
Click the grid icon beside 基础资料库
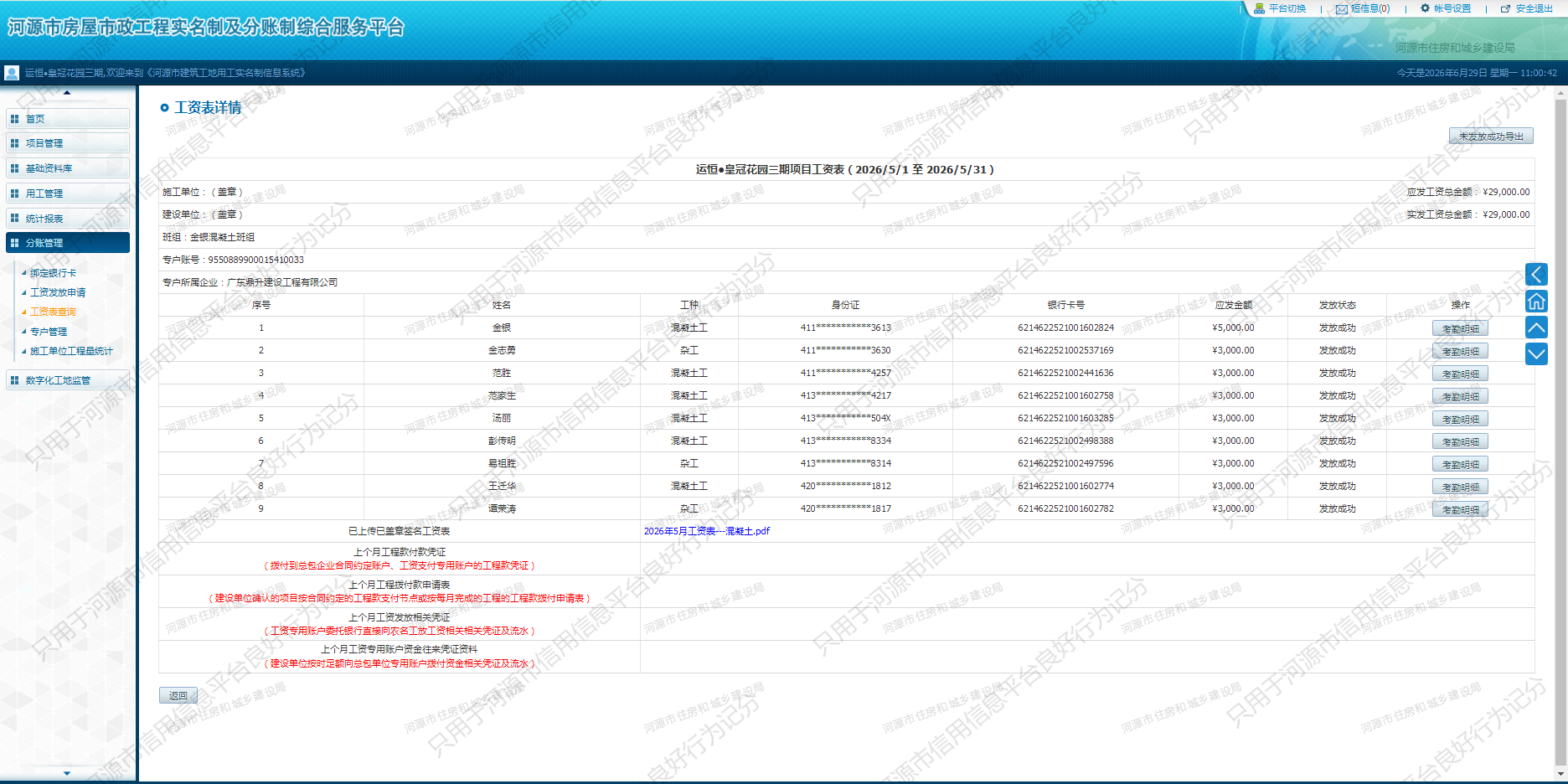click(x=14, y=168)
